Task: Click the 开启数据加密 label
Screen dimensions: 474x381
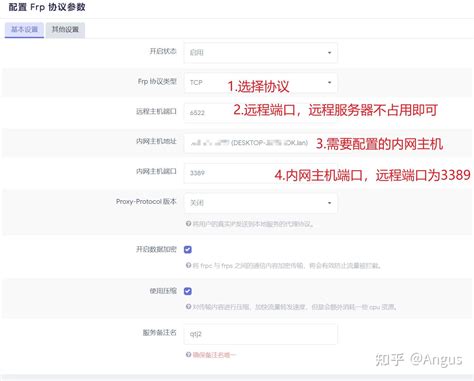Action: (x=156, y=249)
